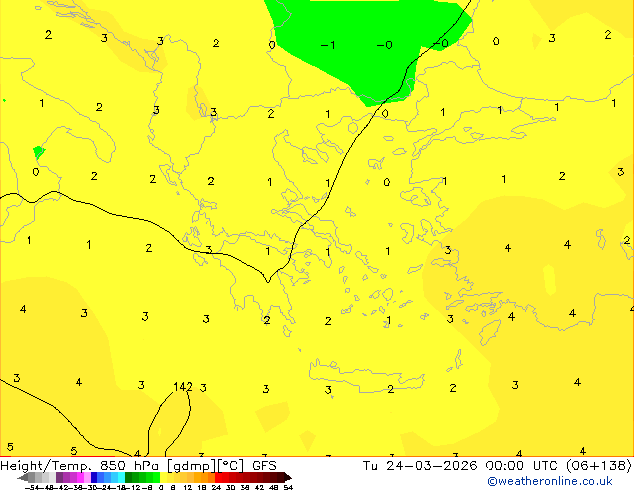This screenshot has height=490, width=634.
Task: Click the legend scale value 54
Action: [x=287, y=487]
